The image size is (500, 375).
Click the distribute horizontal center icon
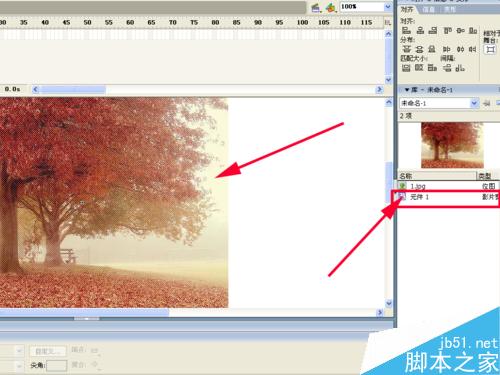pyautogui.click(x=460, y=49)
